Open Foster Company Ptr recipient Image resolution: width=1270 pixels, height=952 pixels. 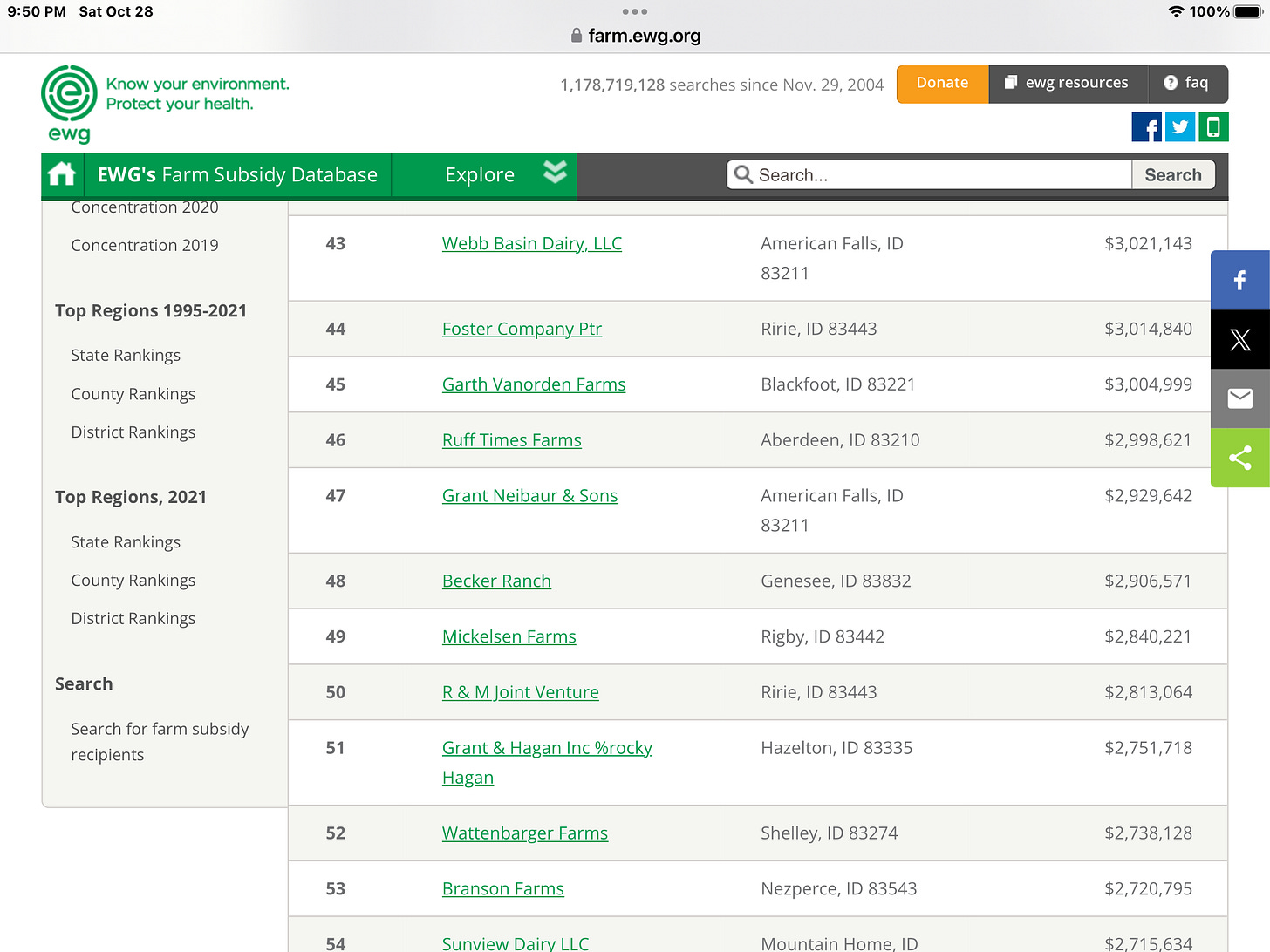[x=522, y=329]
